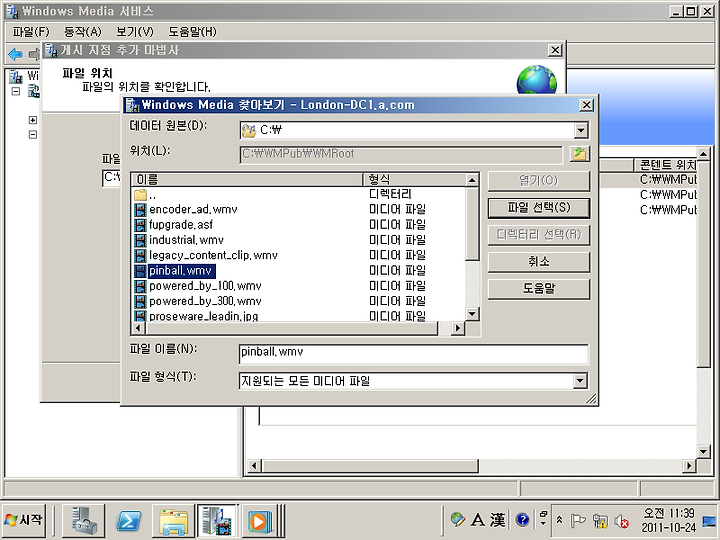Click the Start button
720x540 pixels.
(x=24, y=520)
